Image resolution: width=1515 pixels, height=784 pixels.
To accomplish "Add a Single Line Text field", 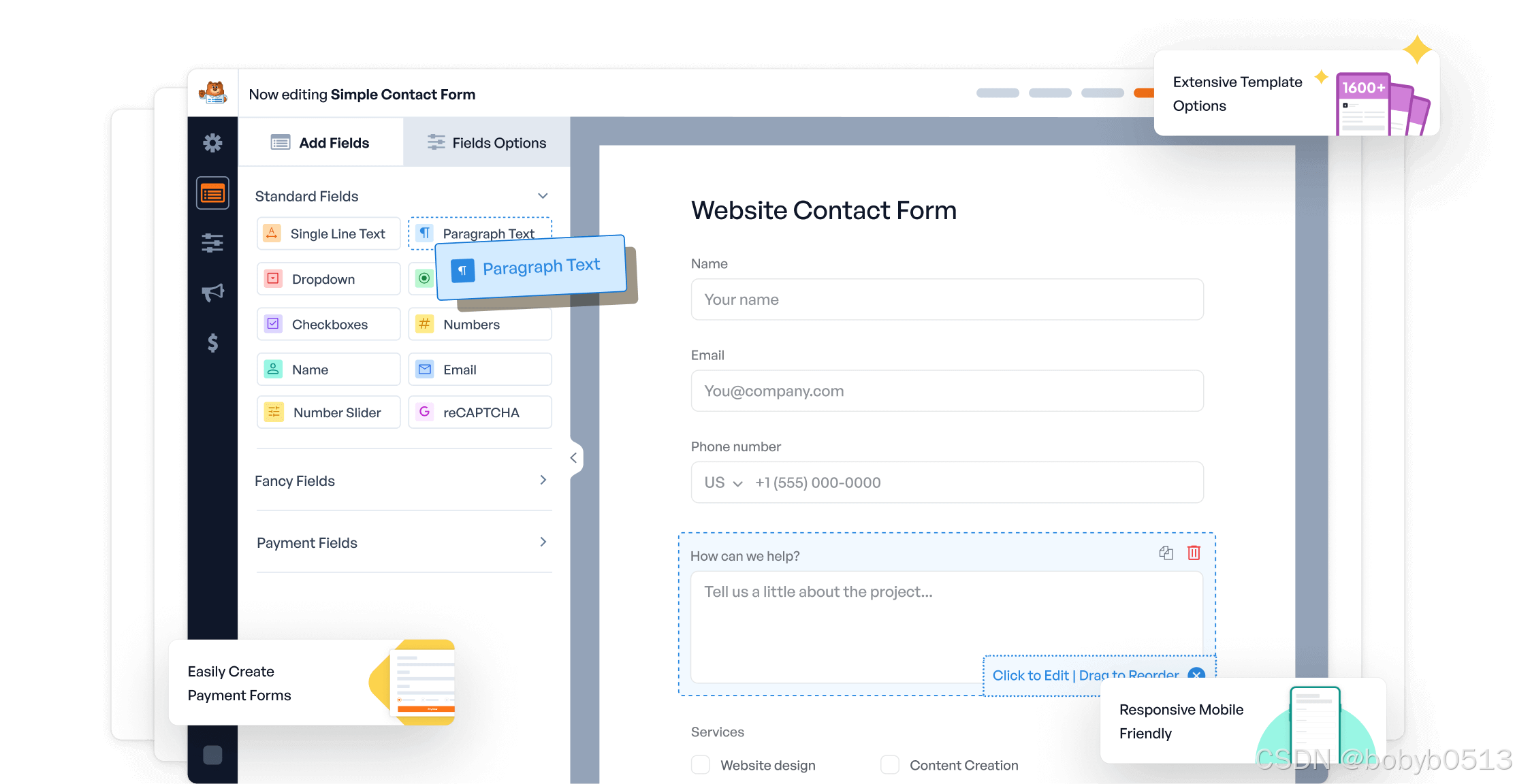I will [x=328, y=234].
